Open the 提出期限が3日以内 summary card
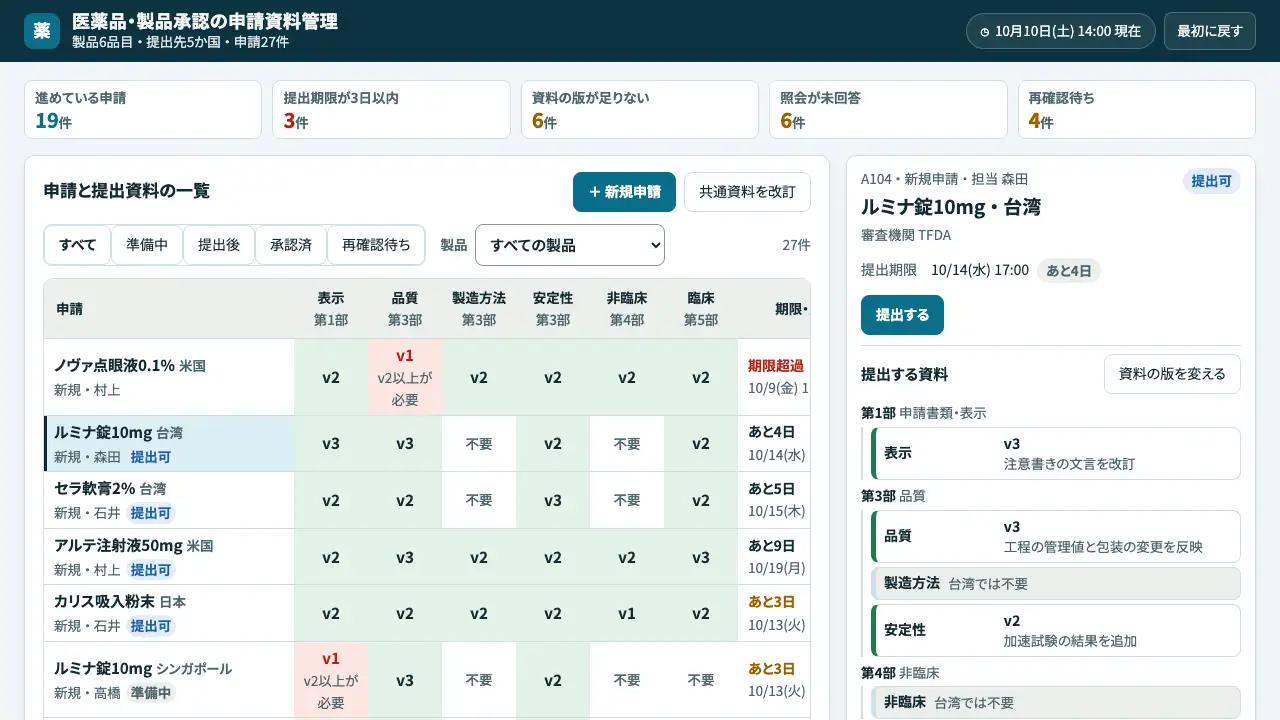The width and height of the screenshot is (1280, 720). pyautogui.click(x=391, y=110)
